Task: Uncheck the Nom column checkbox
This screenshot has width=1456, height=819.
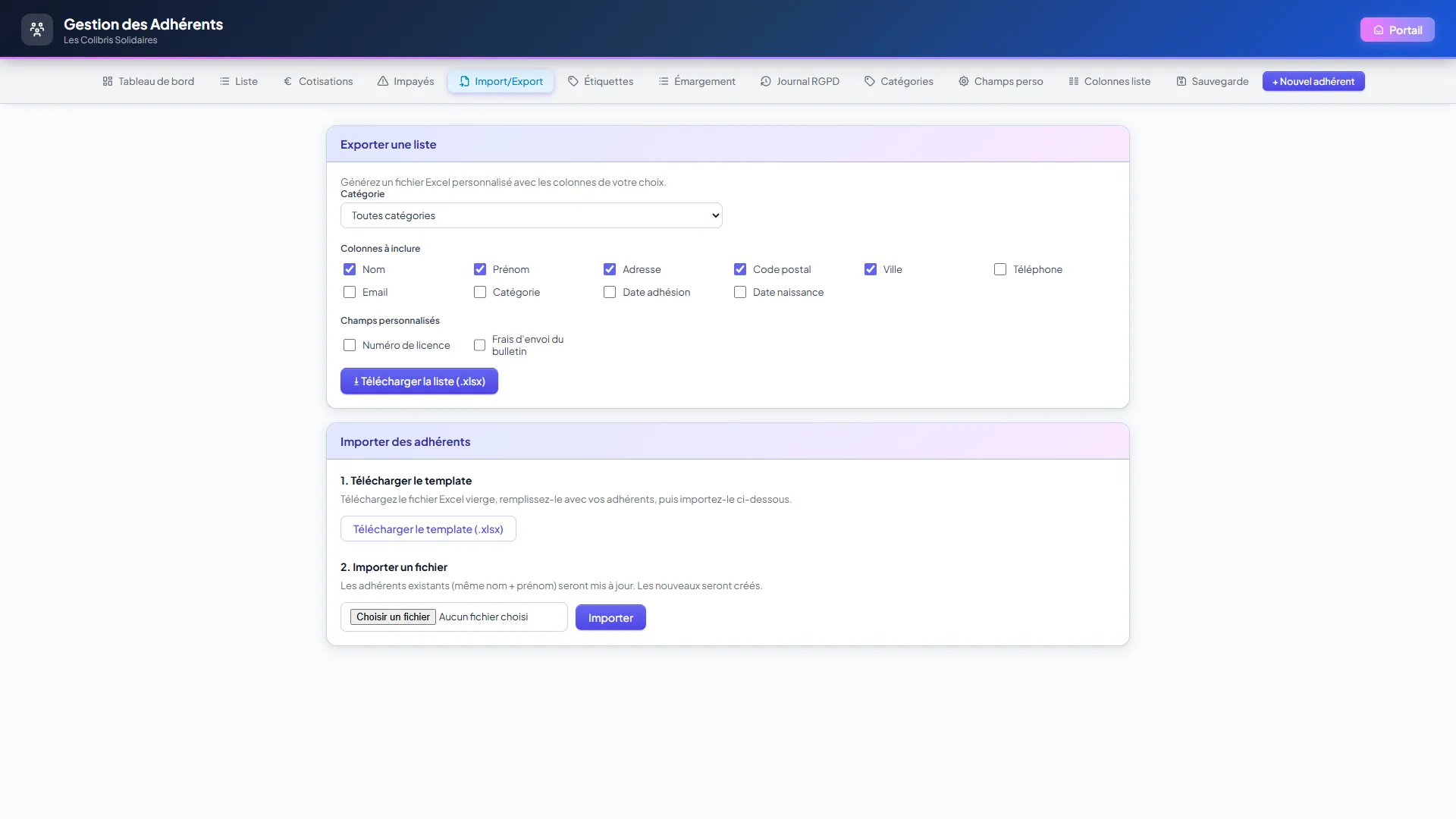Action: click(350, 269)
